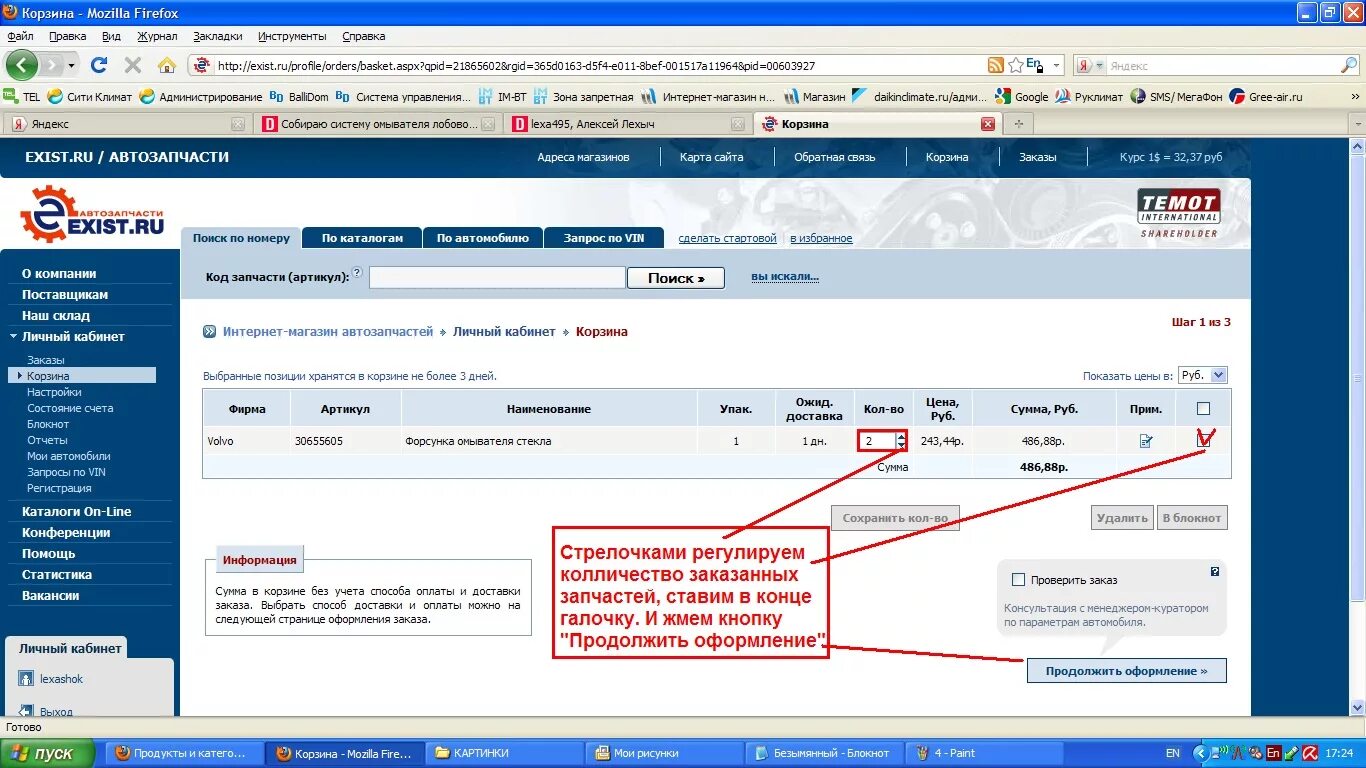Tick the select-all checkbox in table header

(x=1203, y=408)
